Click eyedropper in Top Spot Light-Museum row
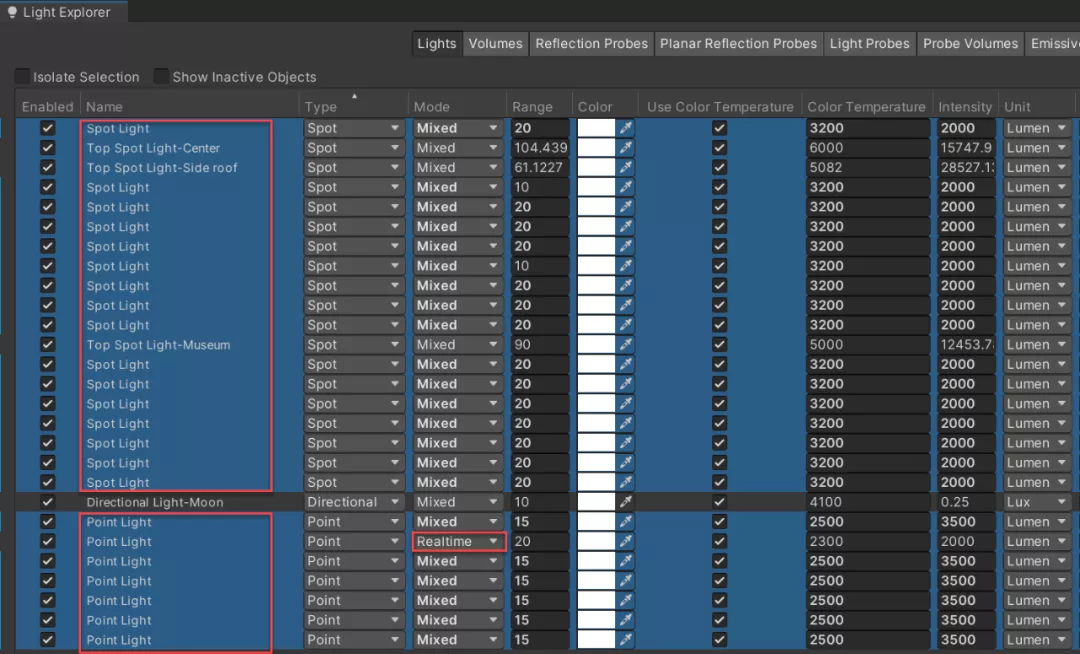 (625, 344)
